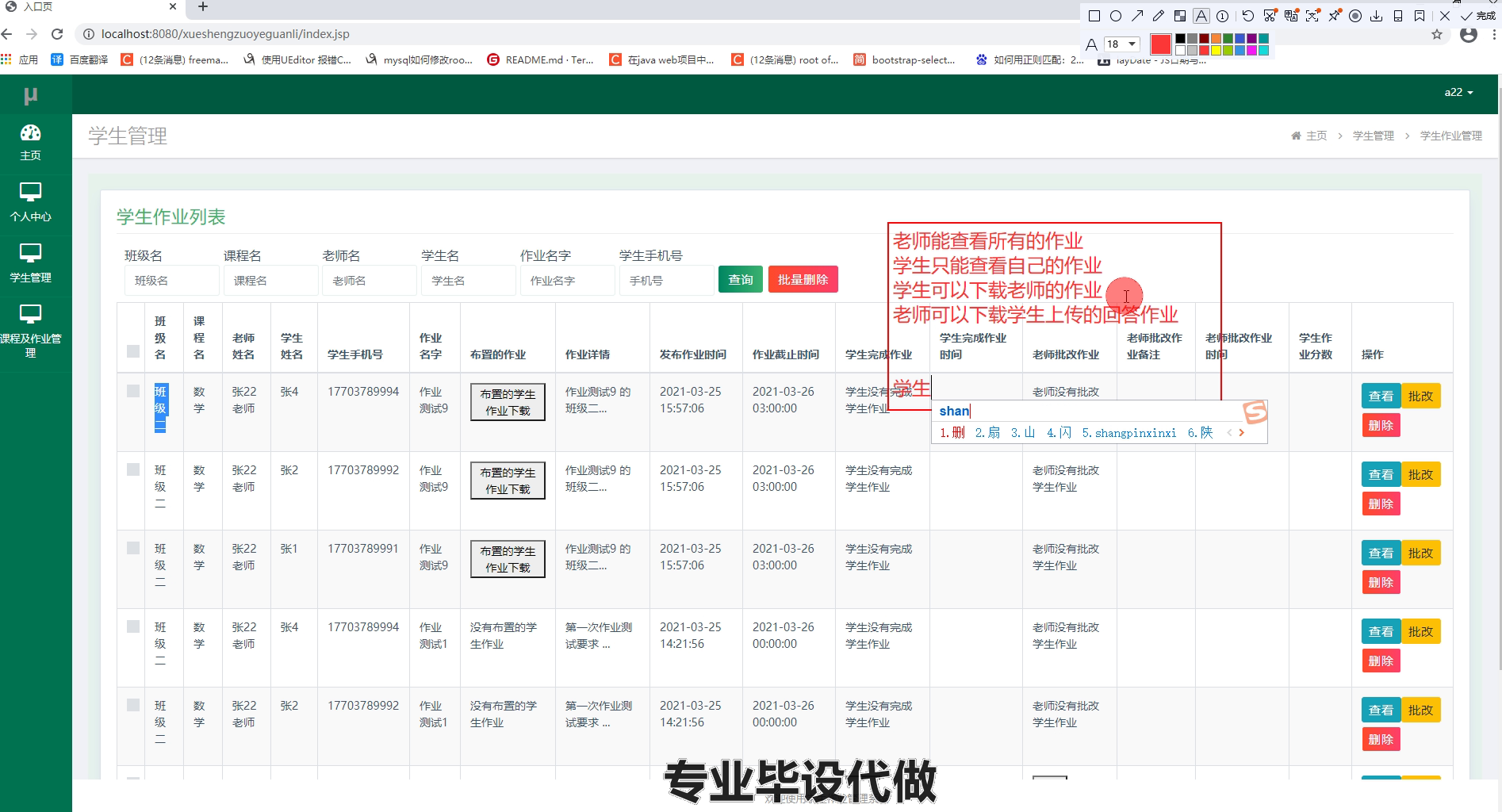Image resolution: width=1502 pixels, height=812 pixels.
Task: Select the rectangle annotation tool
Action: click(1094, 16)
